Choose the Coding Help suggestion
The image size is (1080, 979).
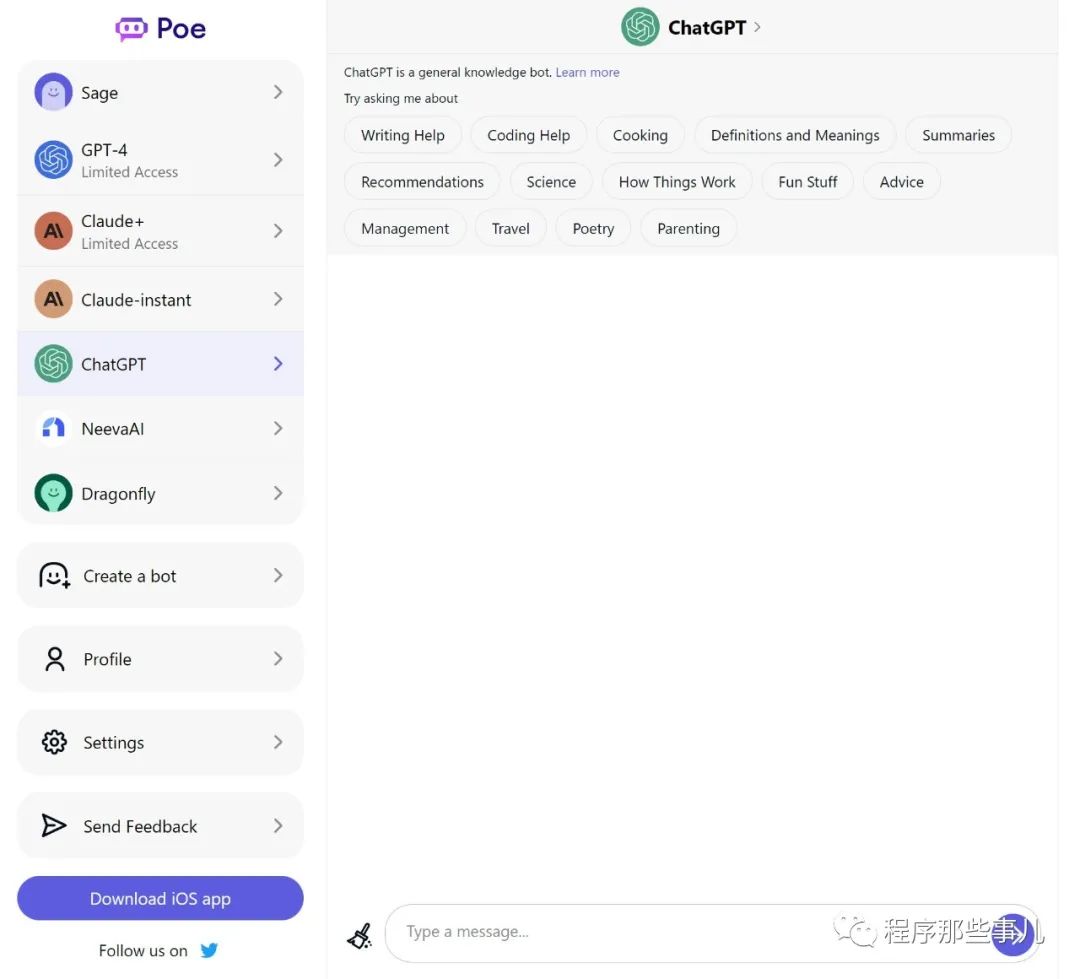click(x=528, y=135)
